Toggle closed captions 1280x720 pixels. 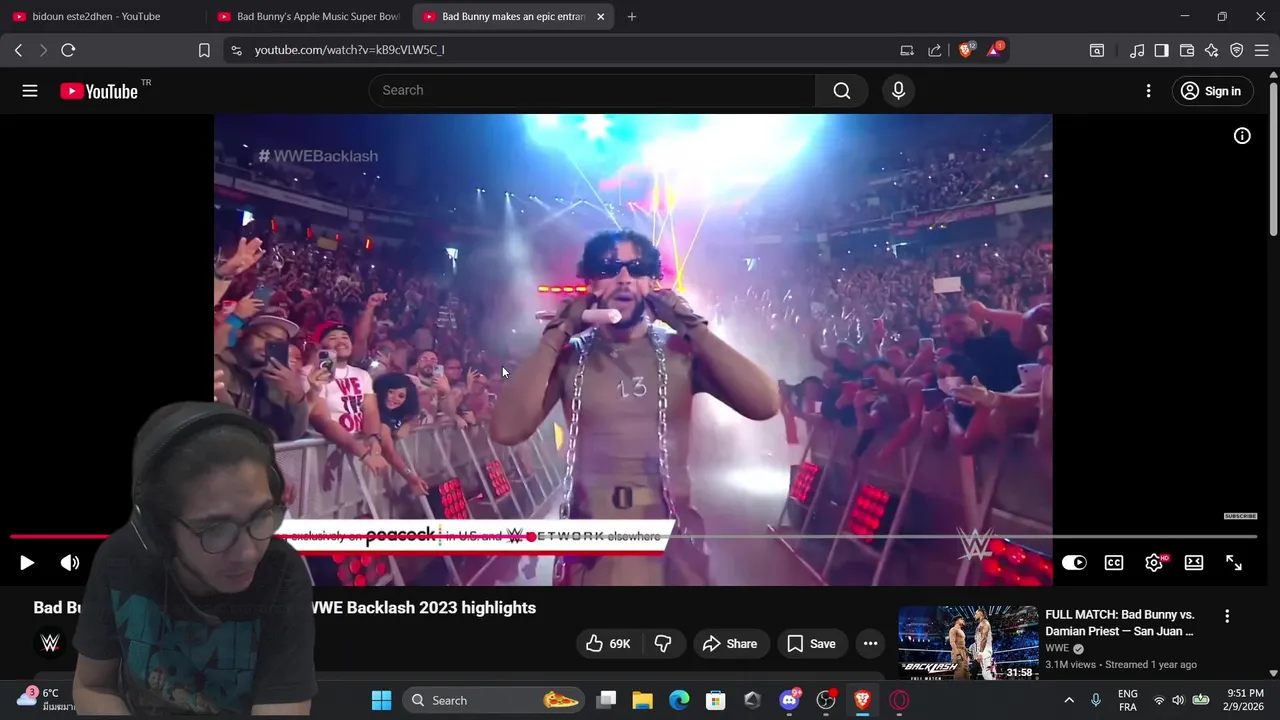(1114, 563)
